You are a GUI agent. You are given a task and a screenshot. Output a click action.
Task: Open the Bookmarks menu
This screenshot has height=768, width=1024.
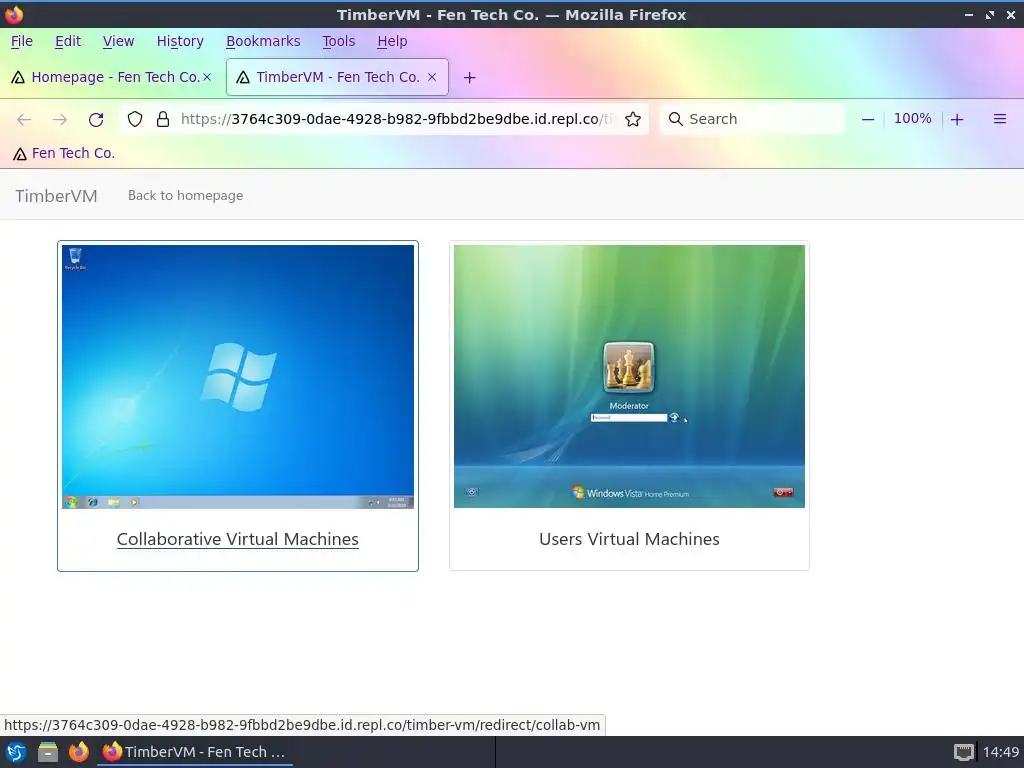[x=263, y=41]
